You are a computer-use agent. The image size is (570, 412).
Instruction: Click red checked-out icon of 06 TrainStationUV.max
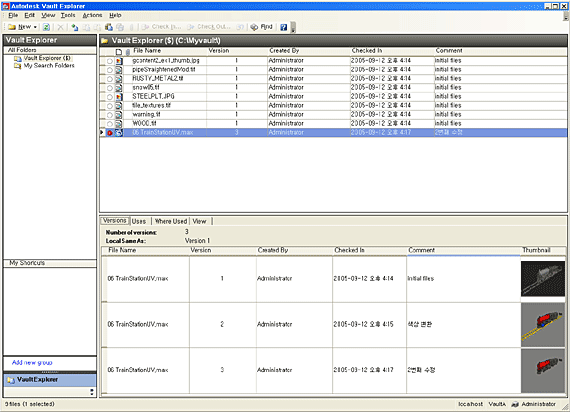tap(109, 133)
